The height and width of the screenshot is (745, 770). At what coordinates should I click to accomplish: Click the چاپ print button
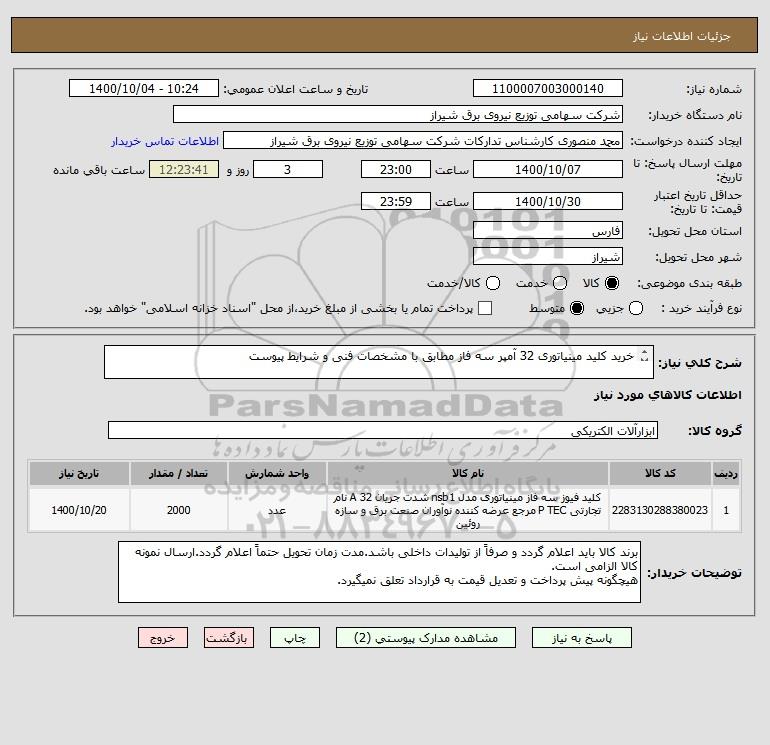click(295, 638)
